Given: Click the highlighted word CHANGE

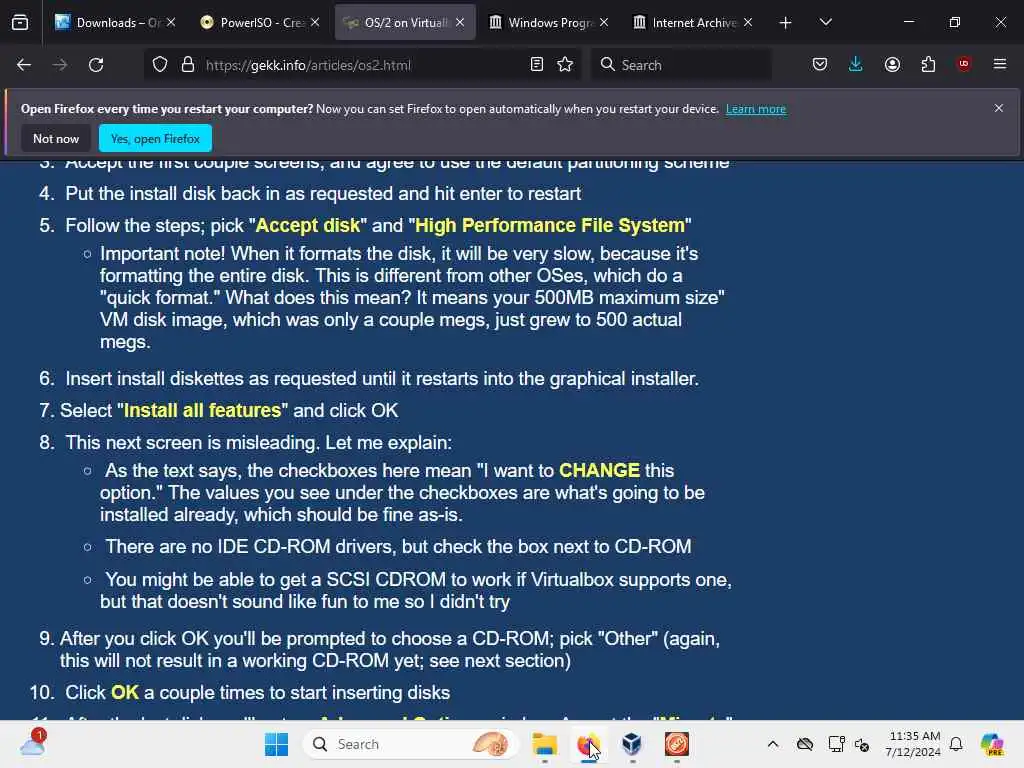Looking at the screenshot, I should click(x=600, y=470).
